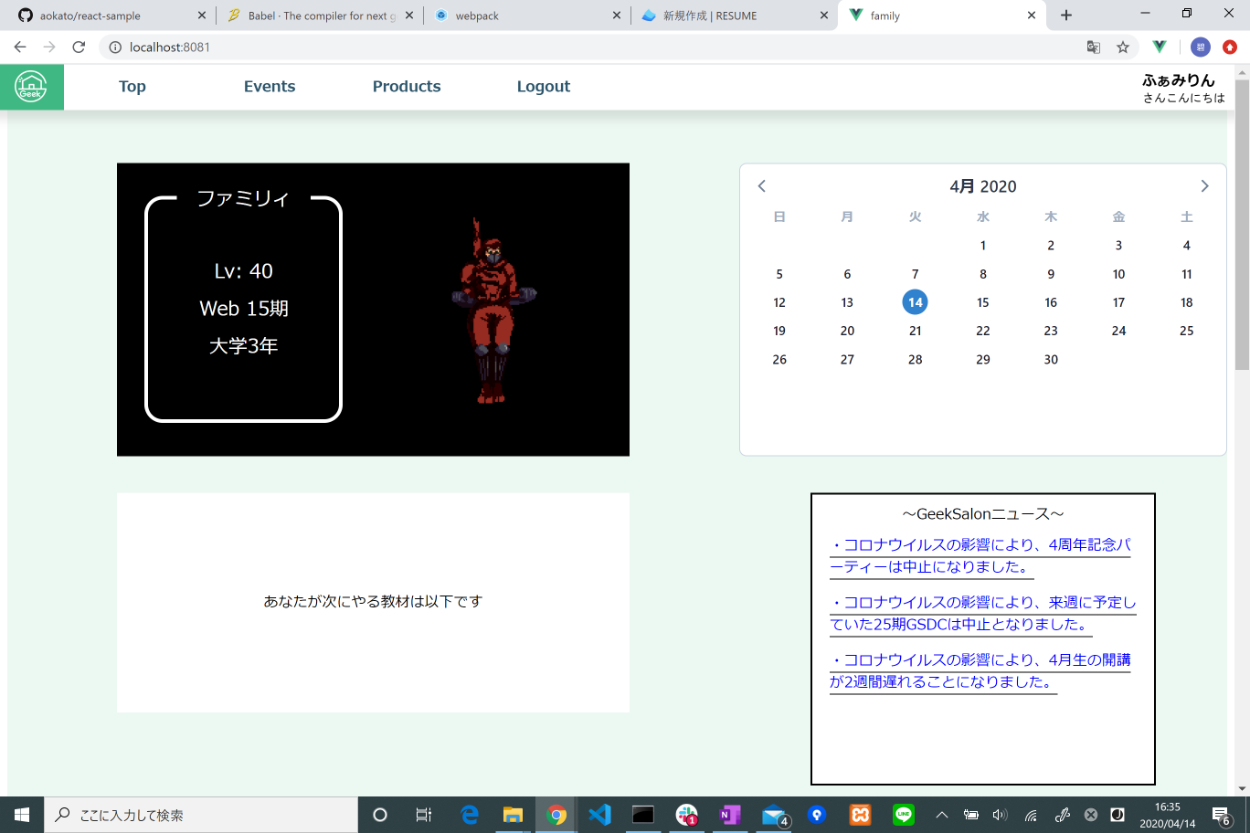Screen dimensions: 1250x833
Task: Open news link about 25期GSDC cancellation
Action: pyautogui.click(x=982, y=613)
